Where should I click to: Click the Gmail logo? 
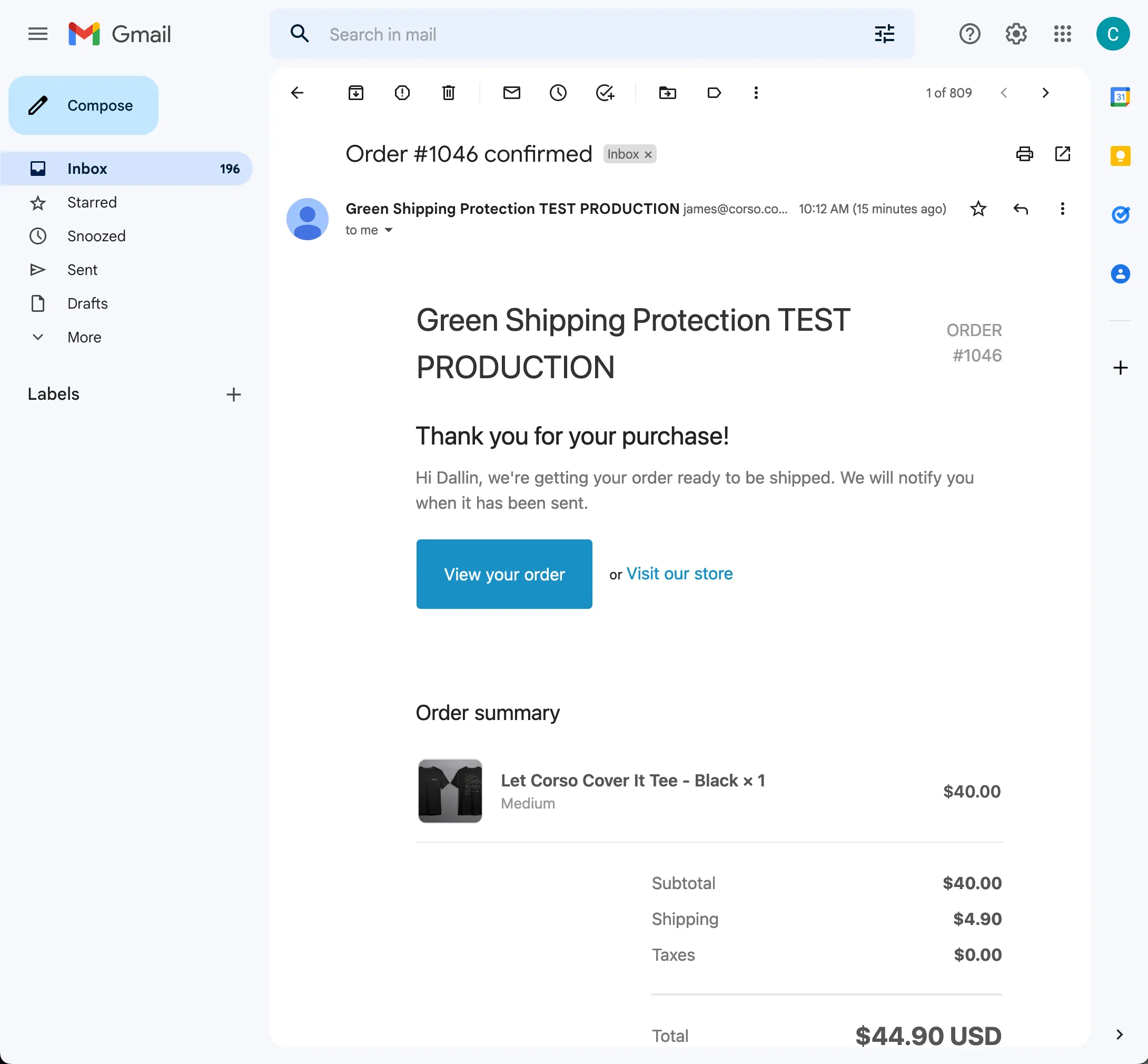click(120, 34)
